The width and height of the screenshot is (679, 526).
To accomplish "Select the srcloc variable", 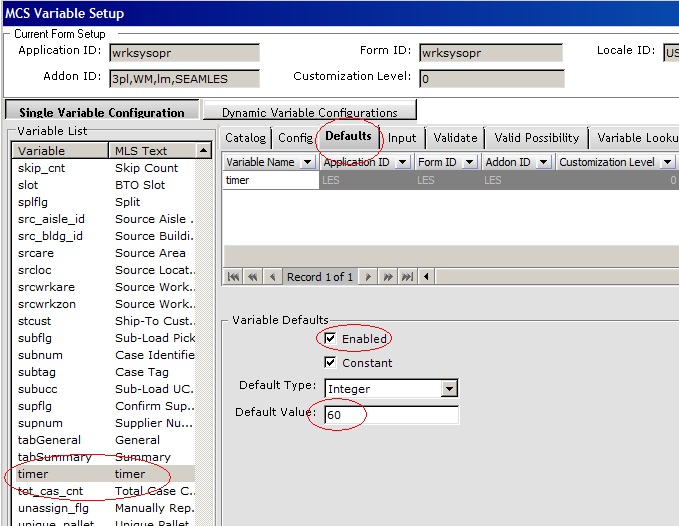I will [x=104, y=270].
